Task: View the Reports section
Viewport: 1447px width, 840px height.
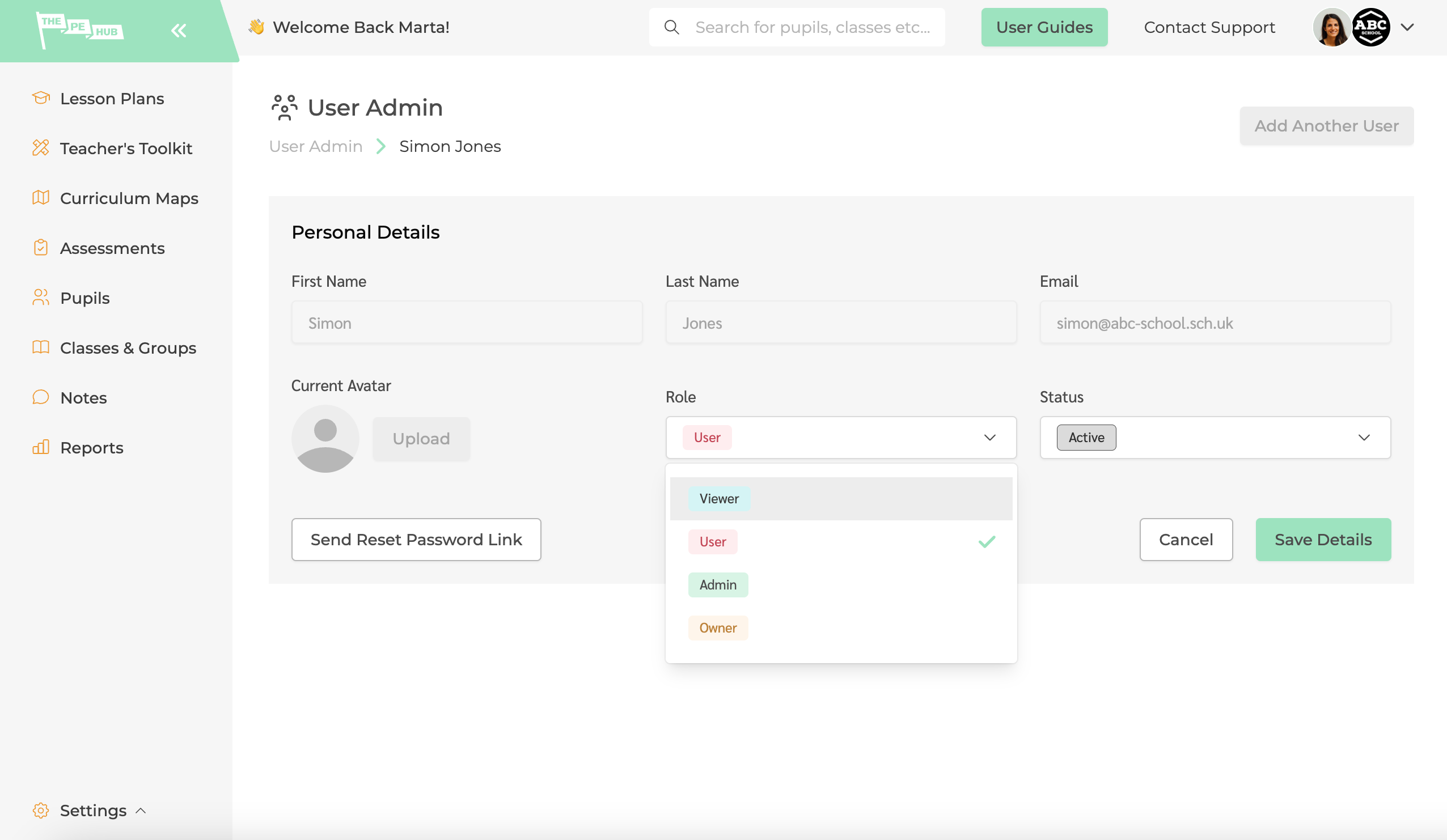Action: click(92, 447)
